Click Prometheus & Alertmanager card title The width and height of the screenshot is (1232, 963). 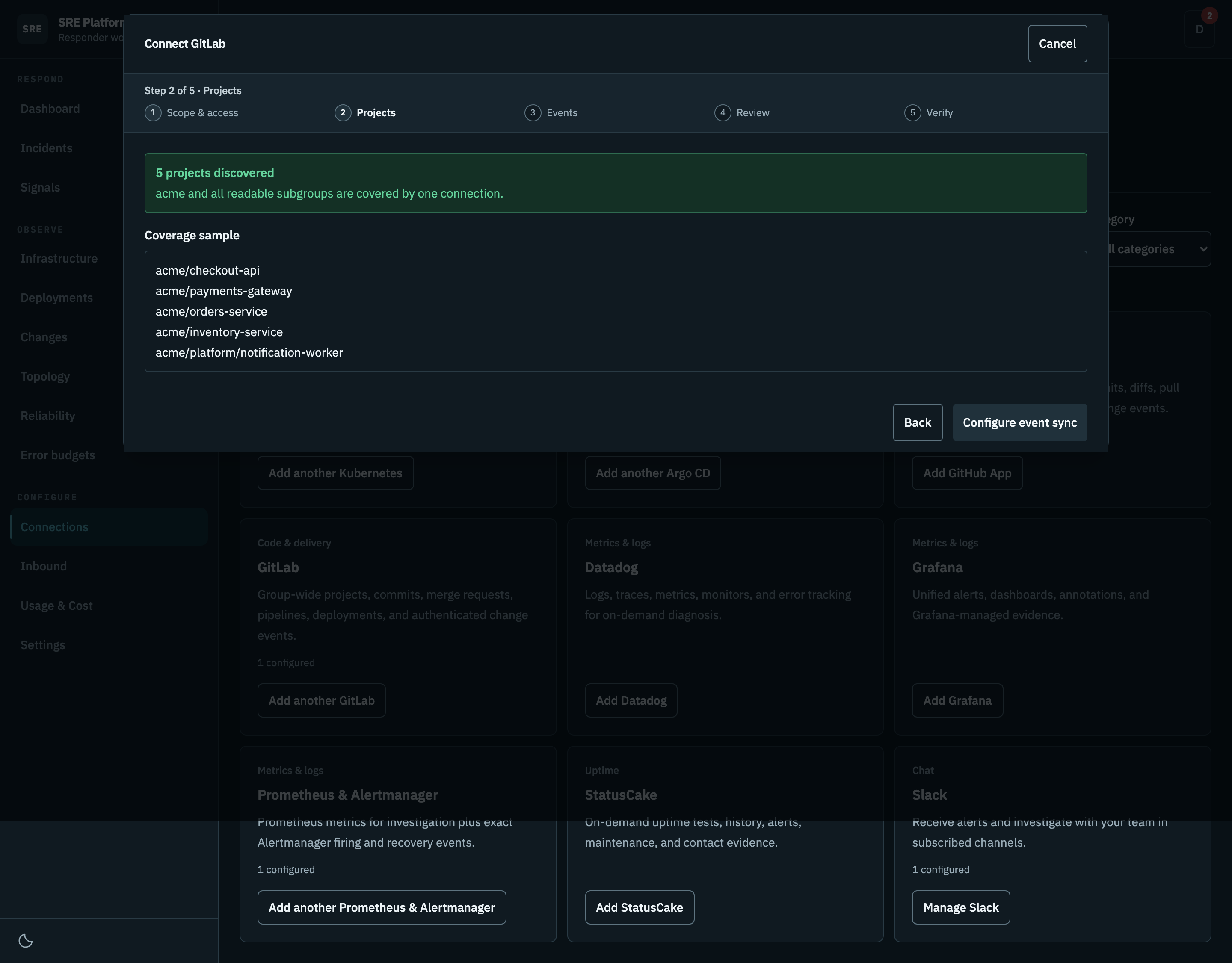click(347, 795)
